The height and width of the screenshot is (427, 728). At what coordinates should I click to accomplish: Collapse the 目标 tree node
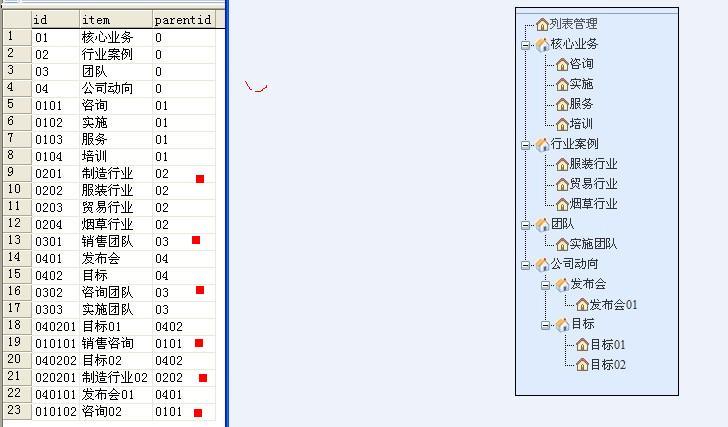point(546,325)
